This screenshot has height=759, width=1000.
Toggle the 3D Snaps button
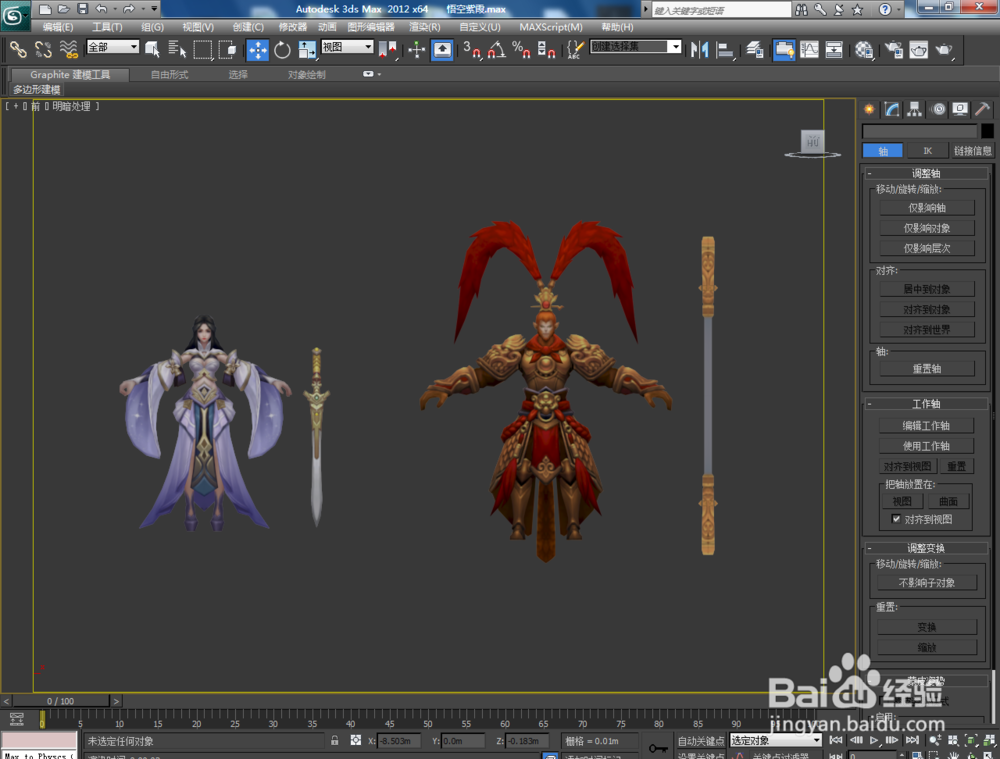pos(472,49)
